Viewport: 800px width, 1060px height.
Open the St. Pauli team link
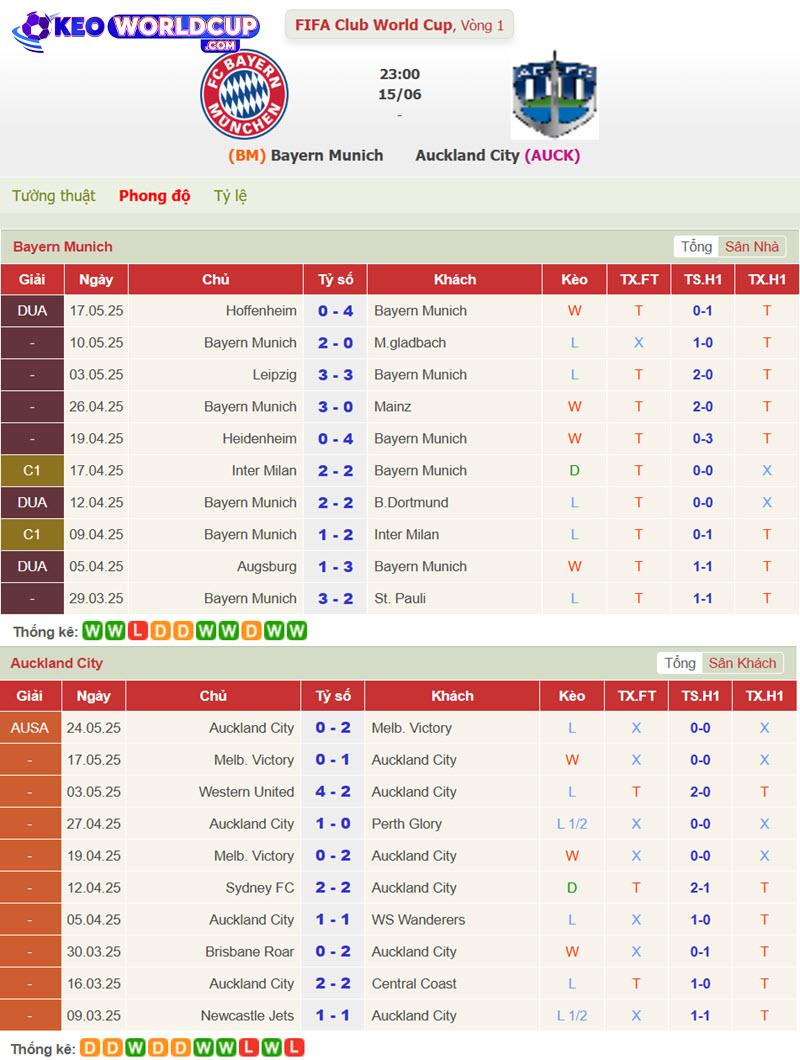coord(400,598)
